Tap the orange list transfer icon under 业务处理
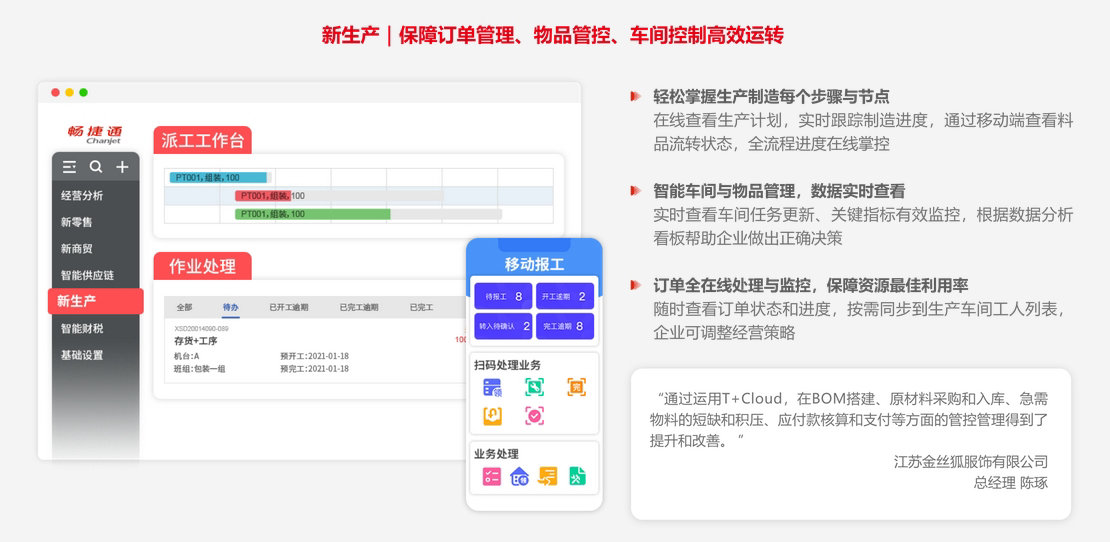The height and width of the screenshot is (542, 1110). (548, 477)
